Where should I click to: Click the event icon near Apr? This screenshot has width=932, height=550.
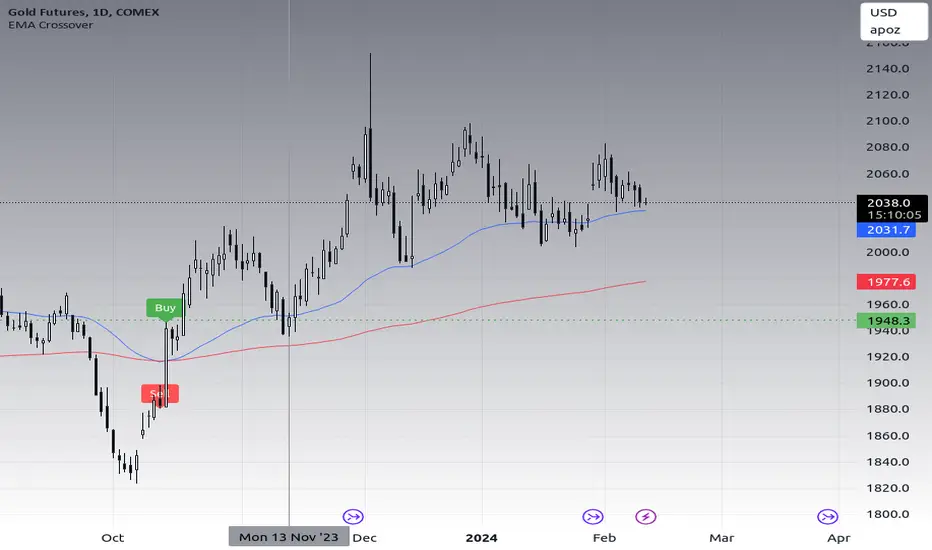(x=827, y=516)
